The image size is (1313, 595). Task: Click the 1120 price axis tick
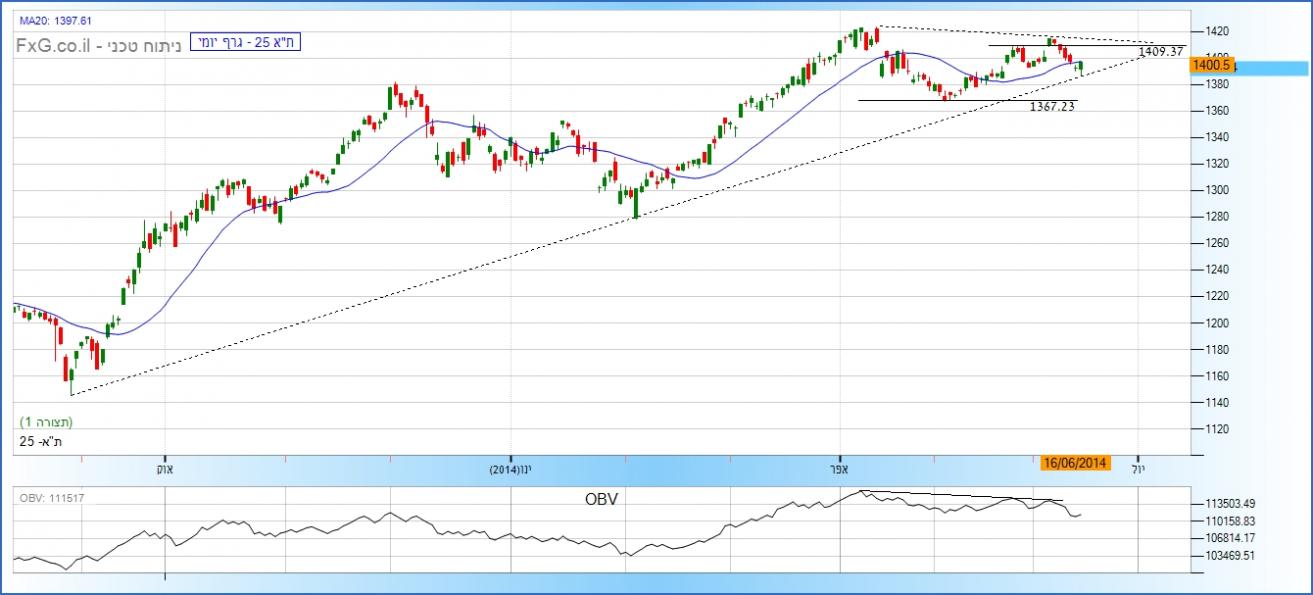click(x=1217, y=429)
